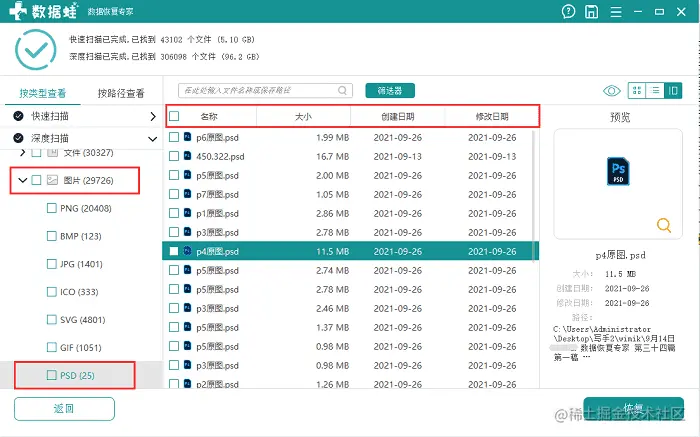Click the 2021-09-13 creation date cell

tap(397, 156)
